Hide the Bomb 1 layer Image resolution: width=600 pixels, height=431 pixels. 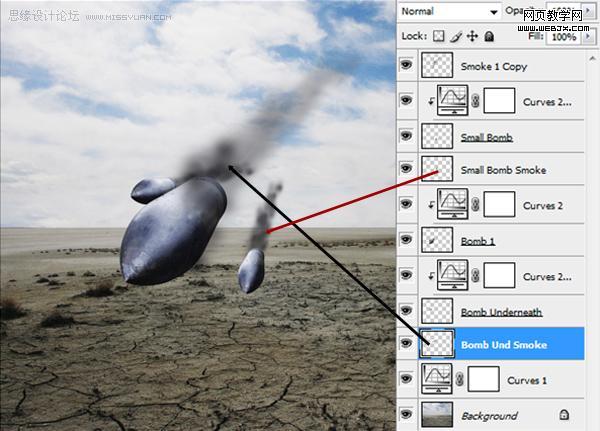406,239
